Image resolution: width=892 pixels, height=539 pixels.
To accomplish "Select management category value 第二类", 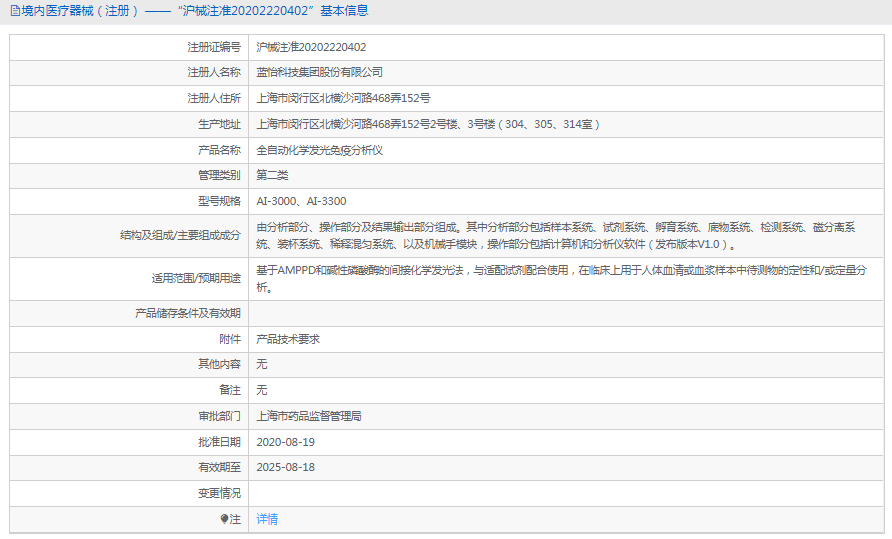I will 272,175.
